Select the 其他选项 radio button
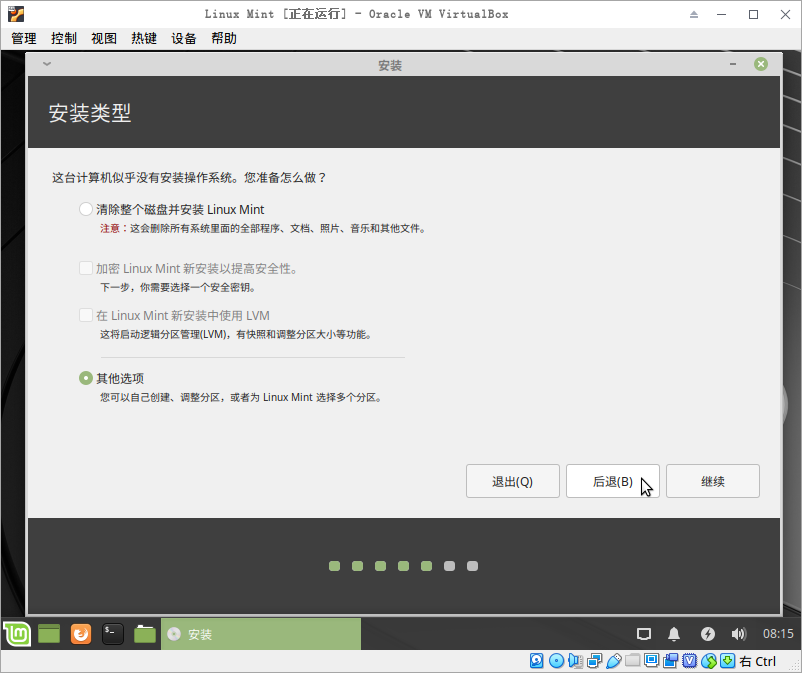 coord(85,378)
